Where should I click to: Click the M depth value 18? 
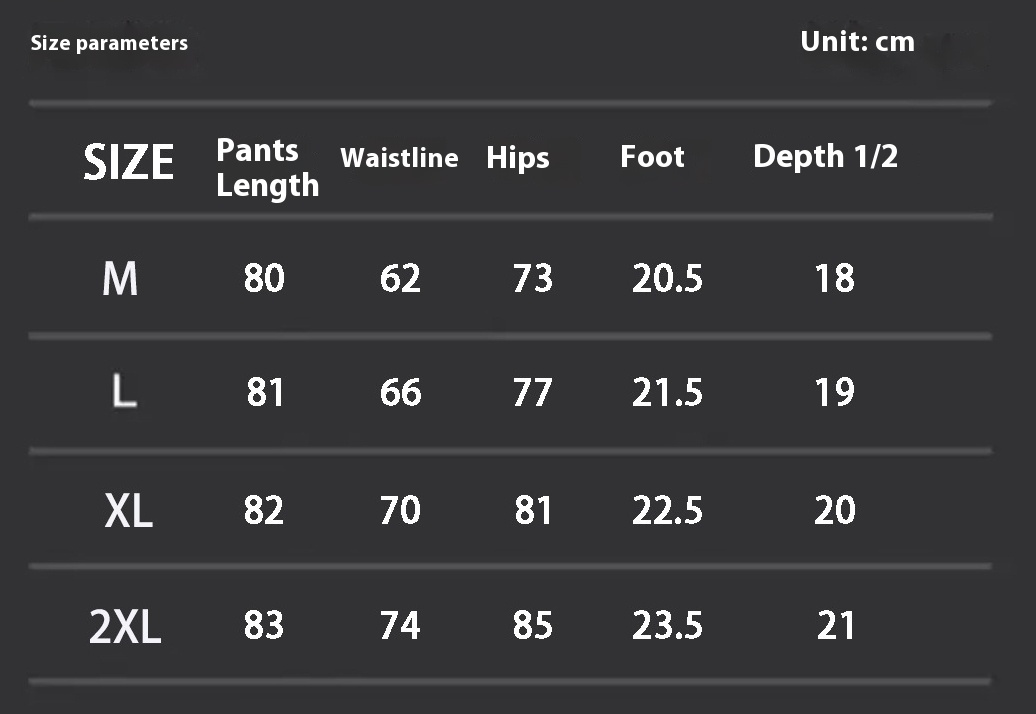(834, 278)
